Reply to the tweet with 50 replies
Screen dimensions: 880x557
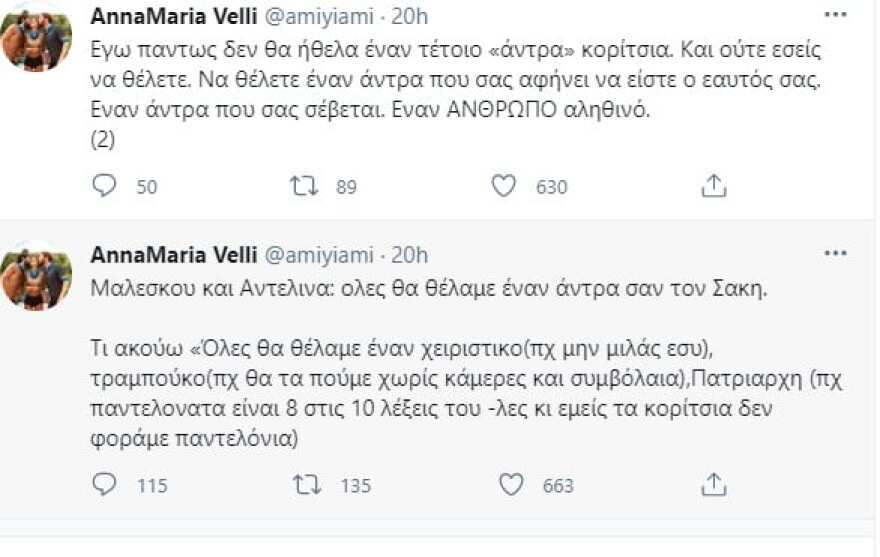105,186
